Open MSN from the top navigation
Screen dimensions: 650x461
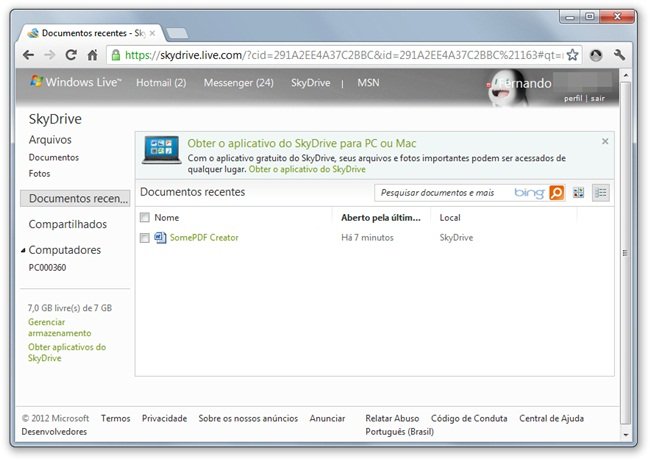[368, 82]
